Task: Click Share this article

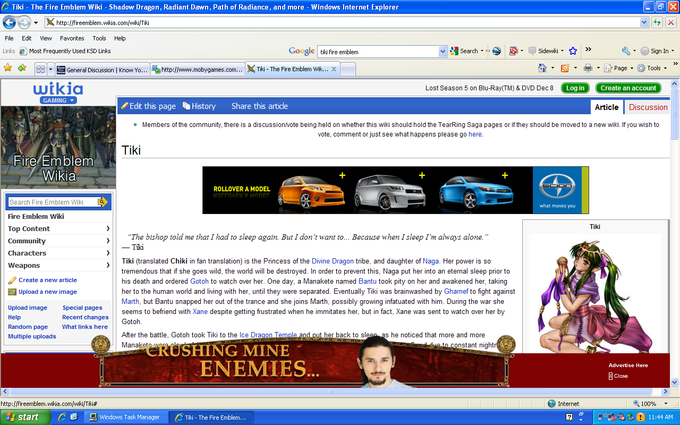Action: point(259,106)
